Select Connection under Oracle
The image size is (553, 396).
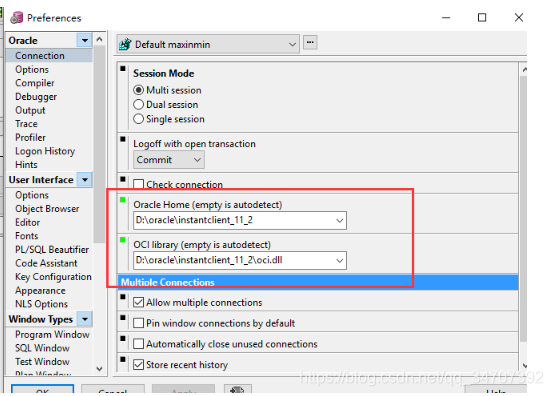coord(40,56)
